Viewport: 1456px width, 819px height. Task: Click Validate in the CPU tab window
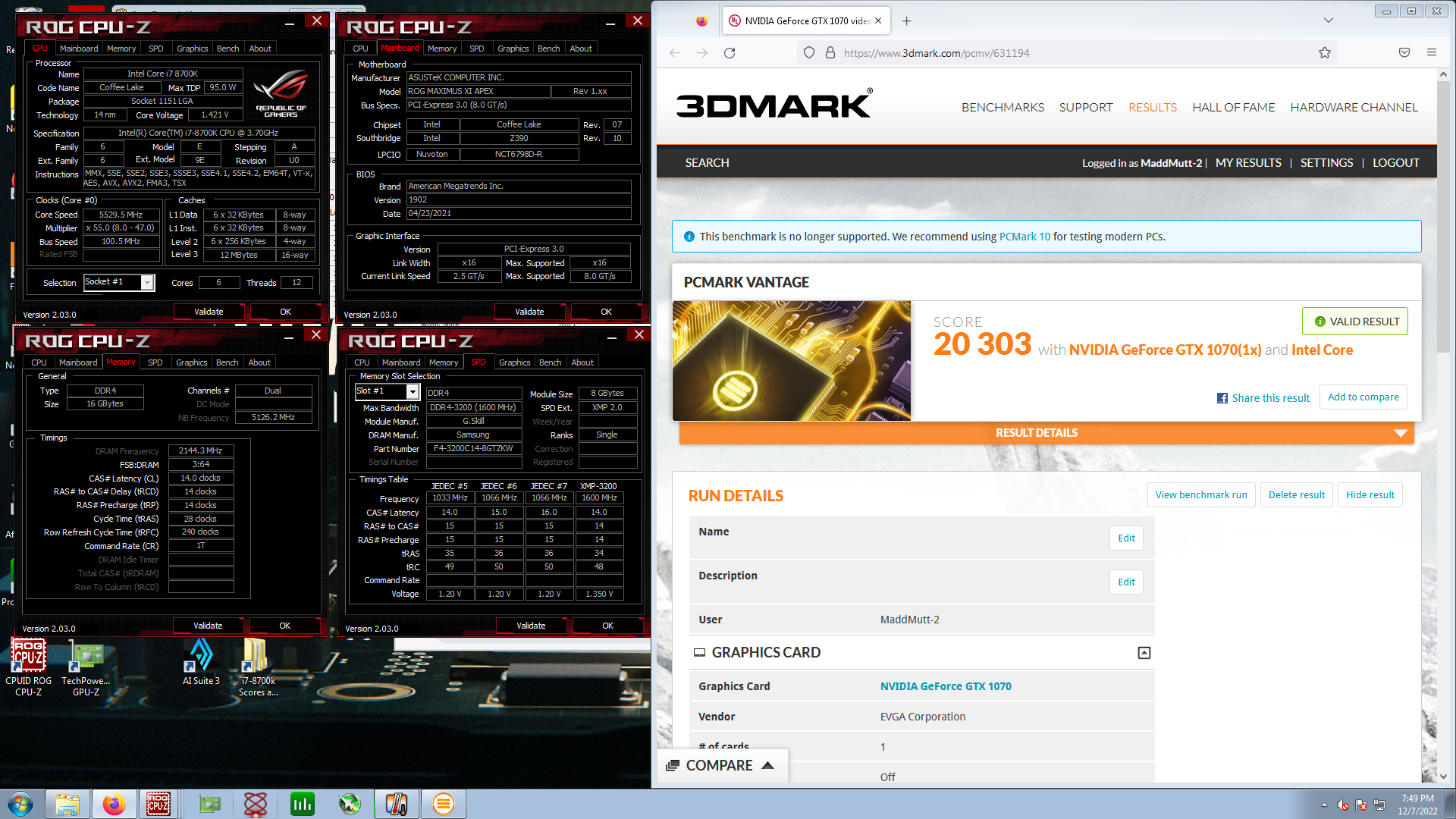click(209, 312)
